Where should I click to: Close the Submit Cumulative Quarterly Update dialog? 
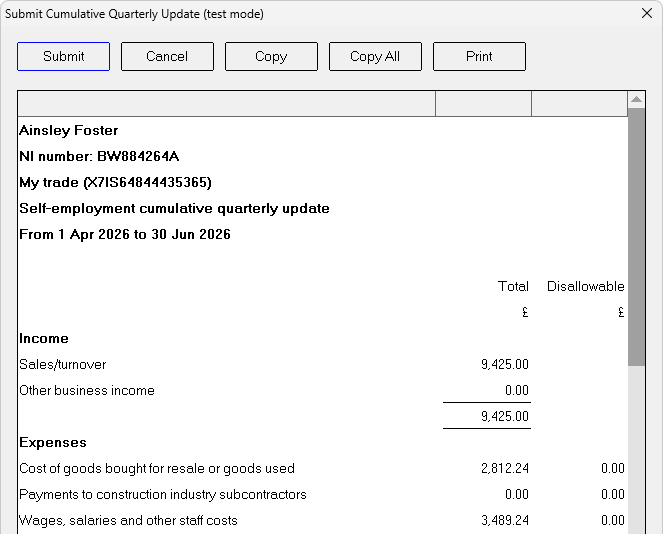(647, 13)
